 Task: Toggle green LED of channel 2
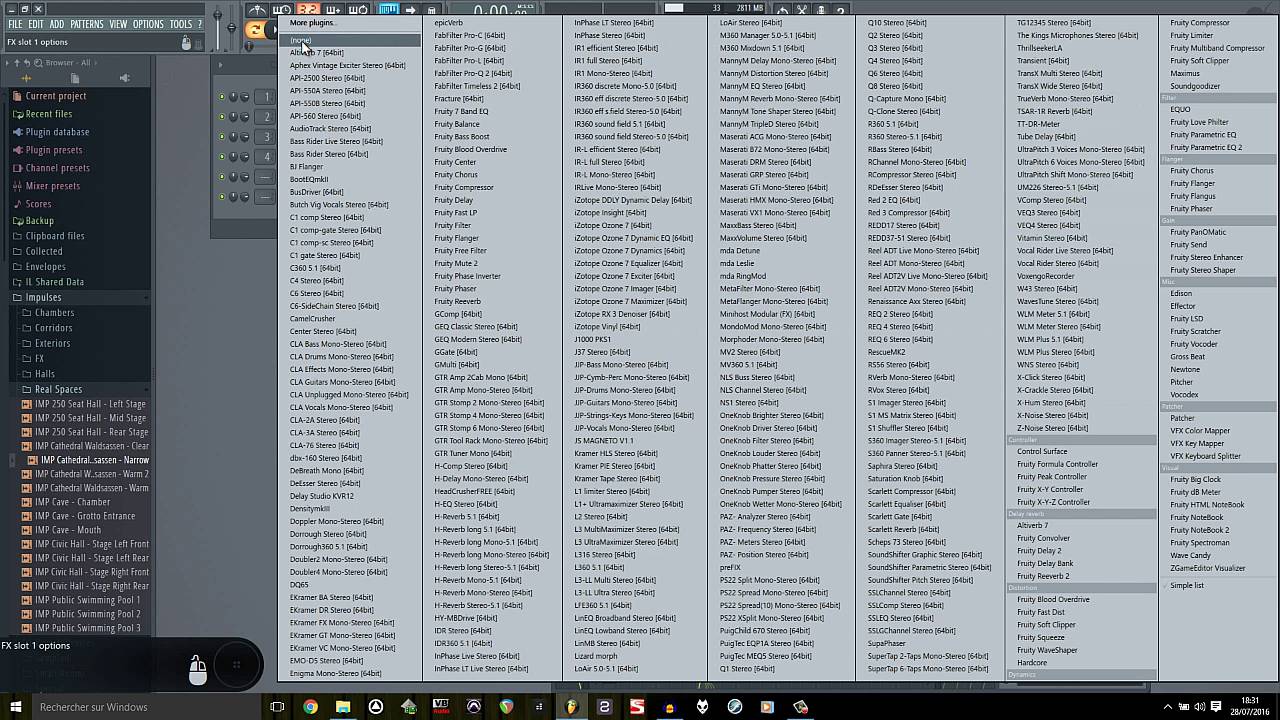tap(222, 117)
